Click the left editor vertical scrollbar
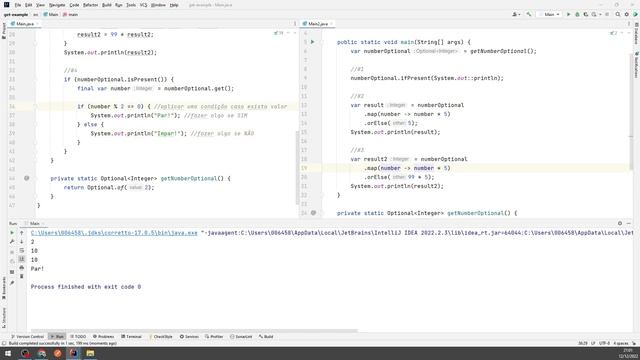Viewport: 640px width, 360px height. click(297, 167)
